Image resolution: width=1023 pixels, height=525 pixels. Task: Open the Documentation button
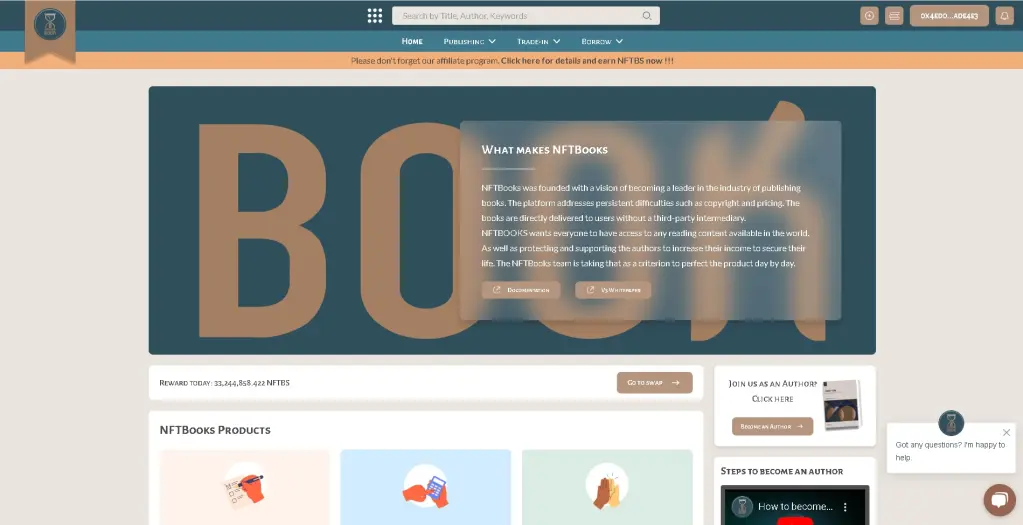tap(521, 290)
